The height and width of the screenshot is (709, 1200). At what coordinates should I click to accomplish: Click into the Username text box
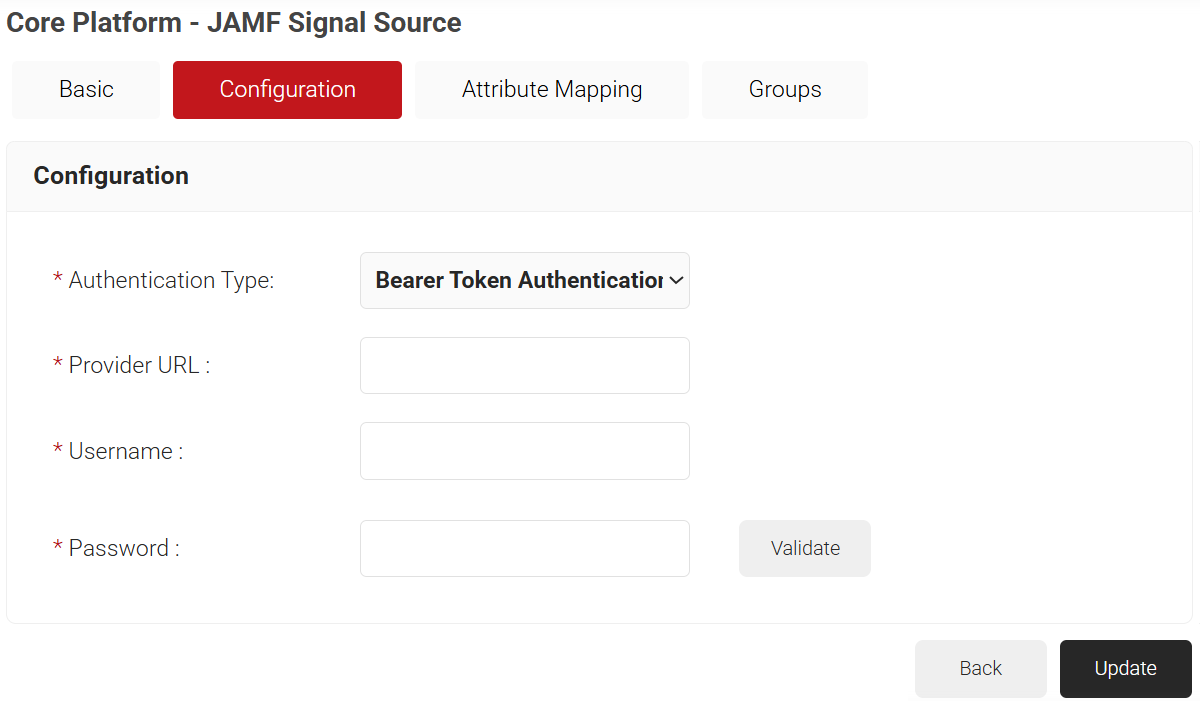click(525, 451)
